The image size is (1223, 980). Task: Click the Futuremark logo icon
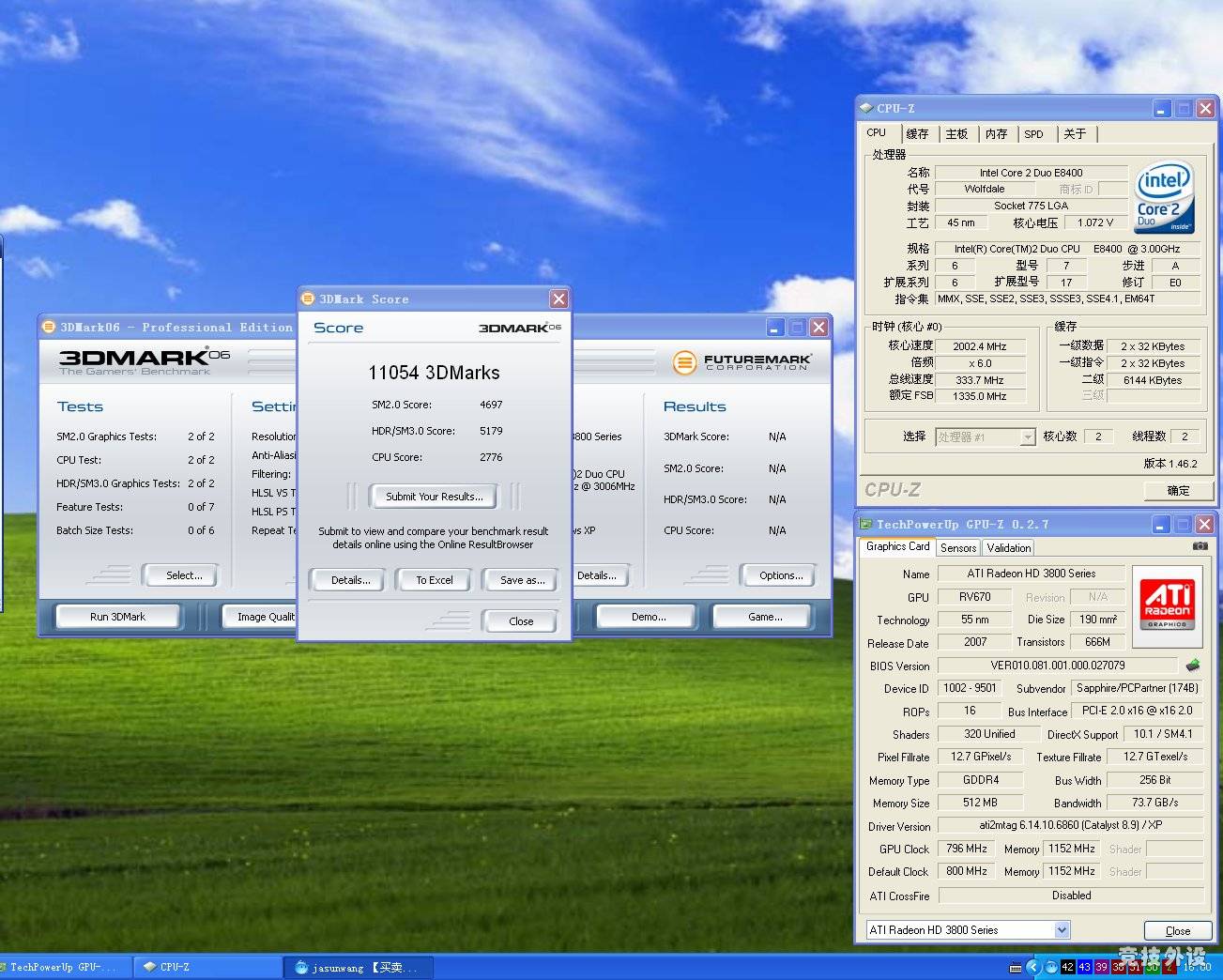pyautogui.click(x=685, y=361)
